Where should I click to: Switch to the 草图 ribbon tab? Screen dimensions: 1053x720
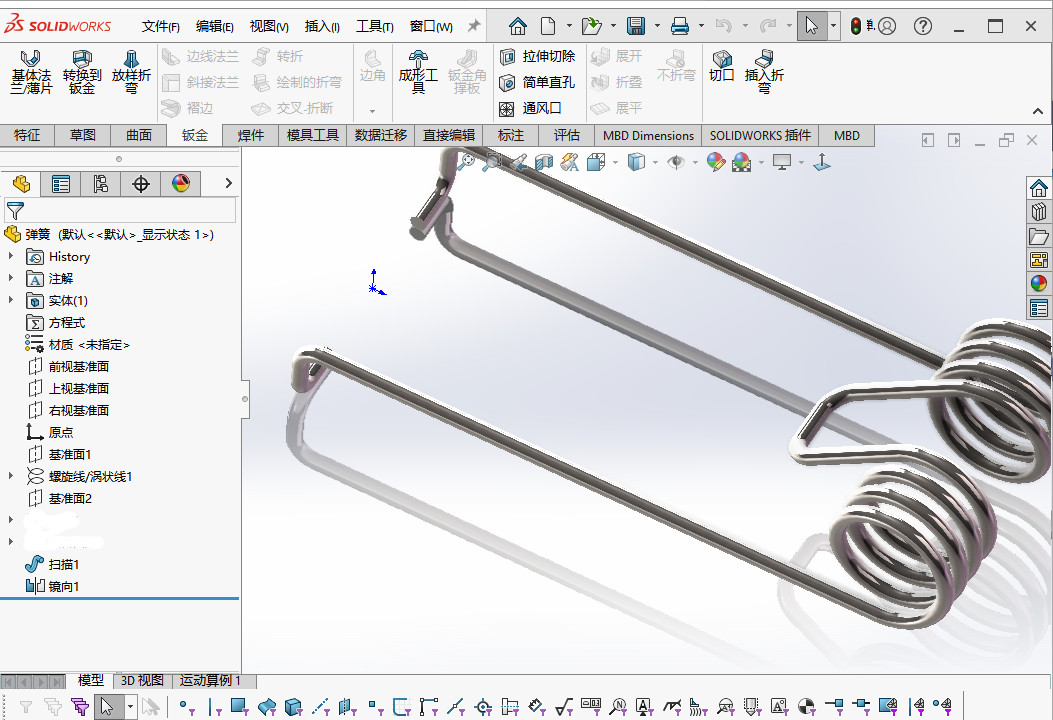click(x=83, y=135)
